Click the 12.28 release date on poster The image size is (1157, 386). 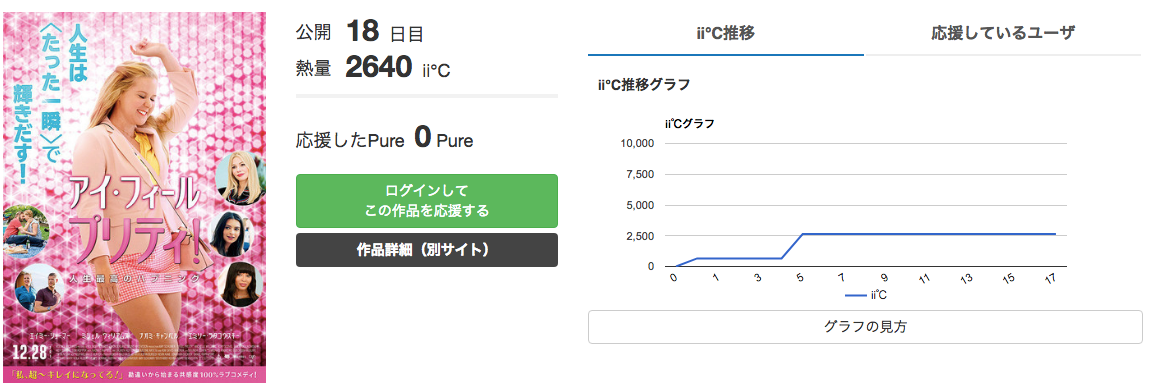click(x=25, y=348)
